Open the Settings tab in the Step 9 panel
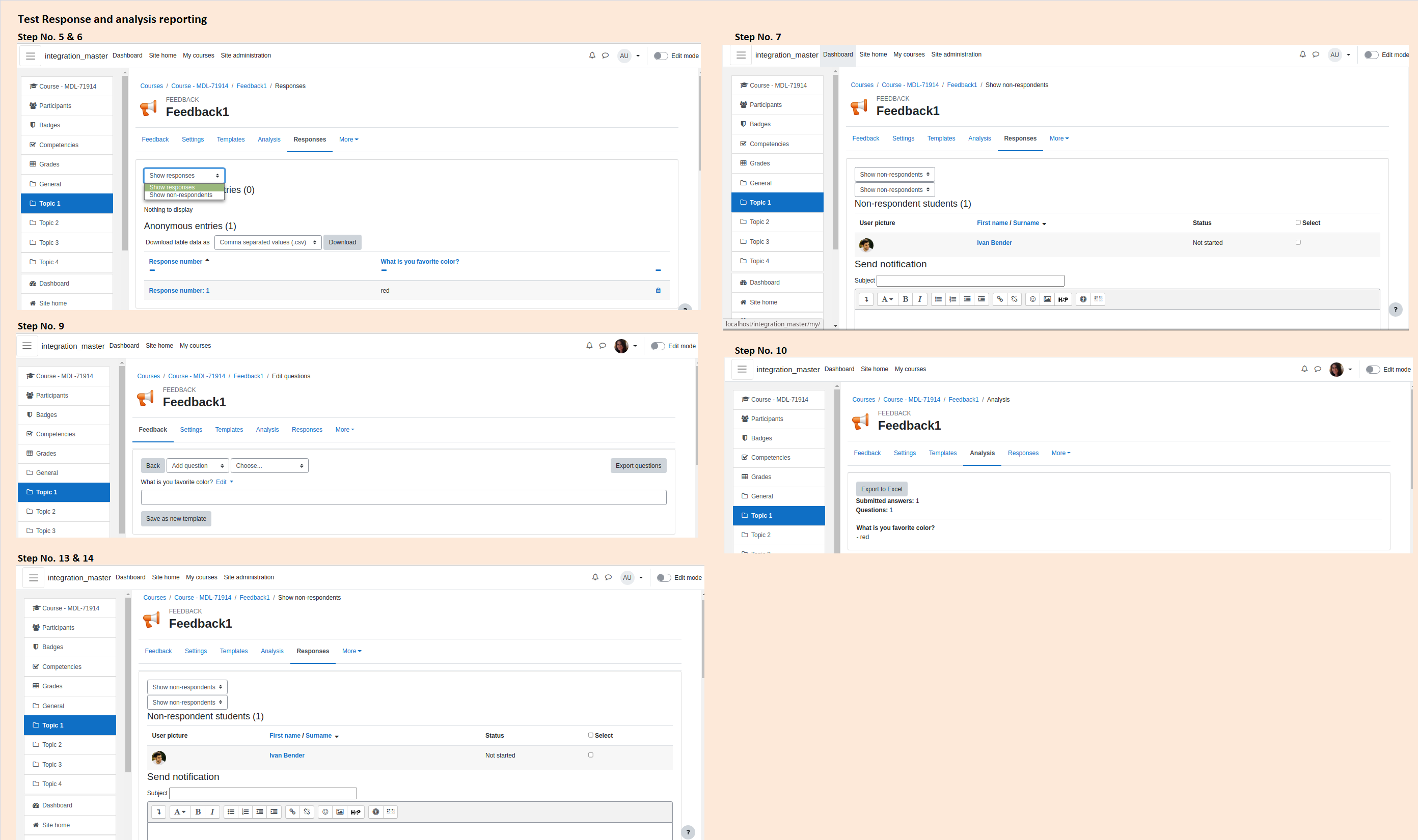The height and width of the screenshot is (840, 1418). tap(191, 430)
